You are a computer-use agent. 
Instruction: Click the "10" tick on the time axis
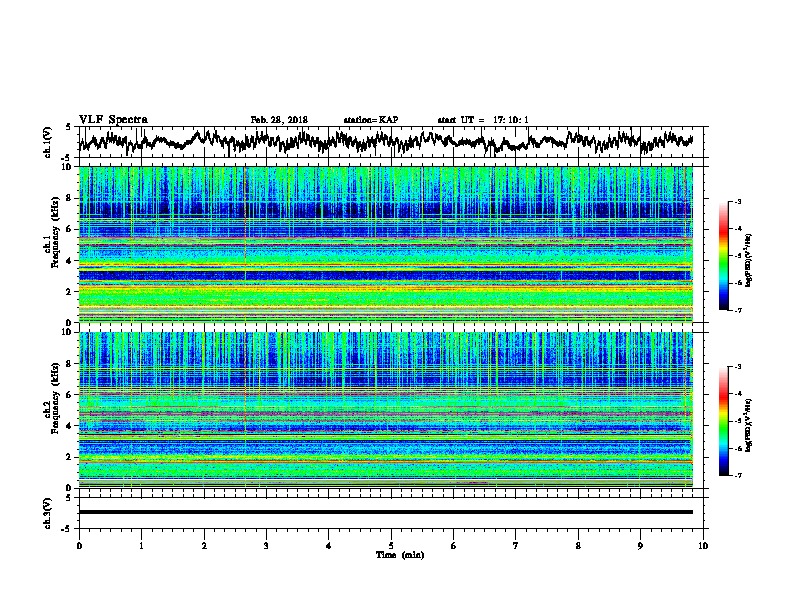point(703,545)
